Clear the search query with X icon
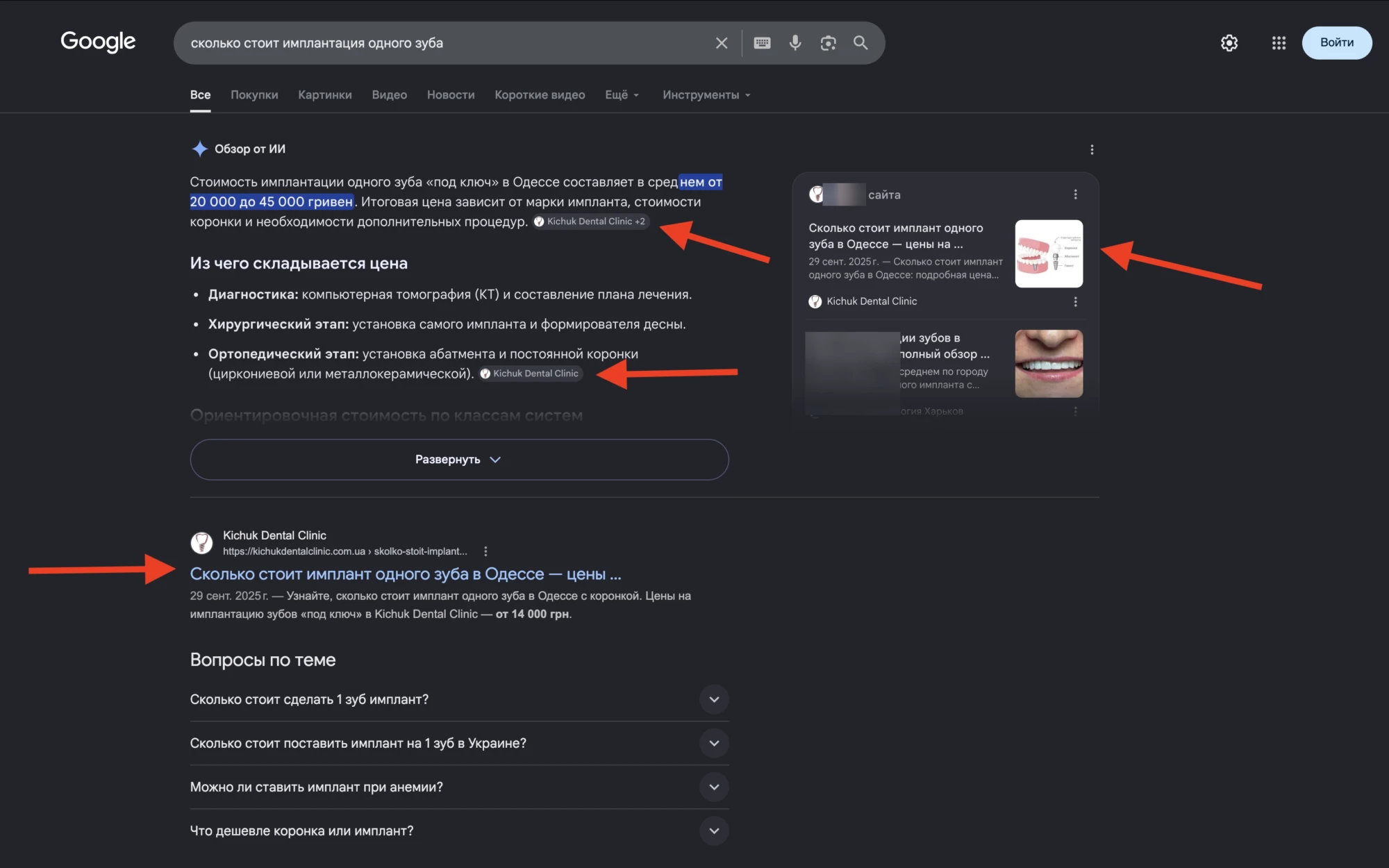This screenshot has width=1389, height=868. [722, 43]
